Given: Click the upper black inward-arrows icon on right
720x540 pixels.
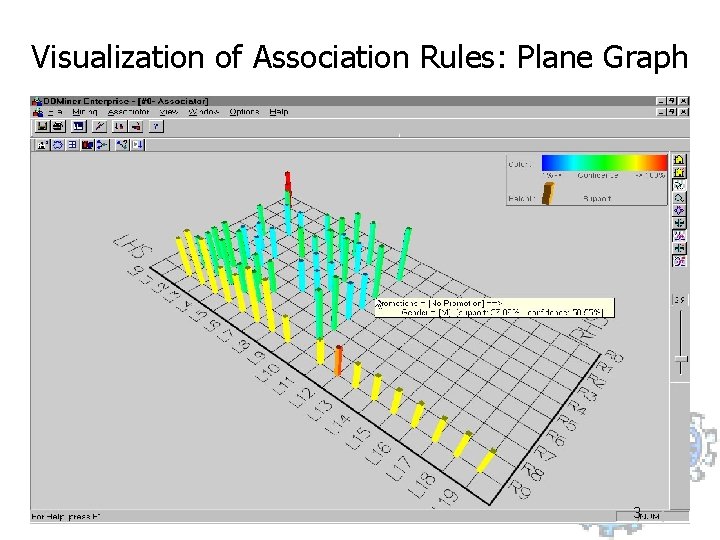Looking at the screenshot, I should pos(679,223).
